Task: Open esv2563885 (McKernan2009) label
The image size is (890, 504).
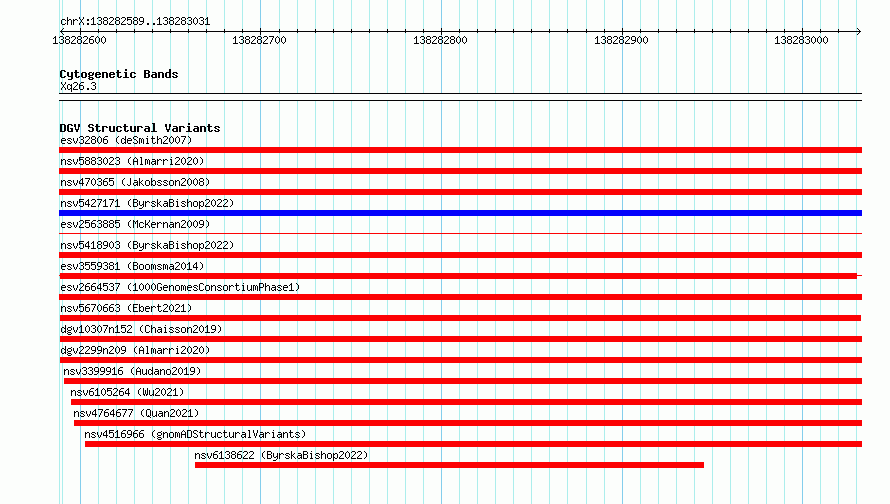Action: click(x=135, y=224)
